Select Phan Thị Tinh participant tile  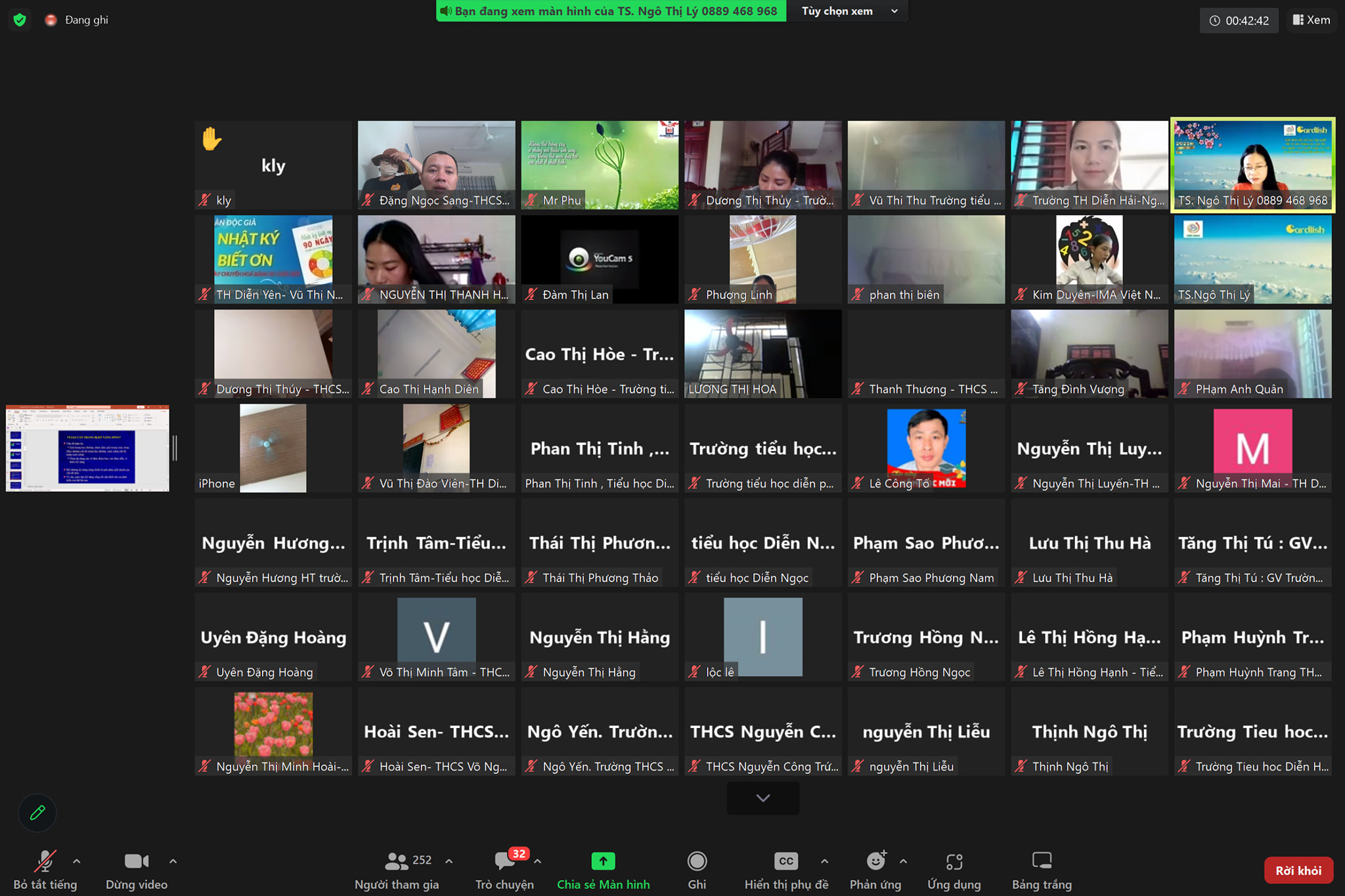(600, 448)
